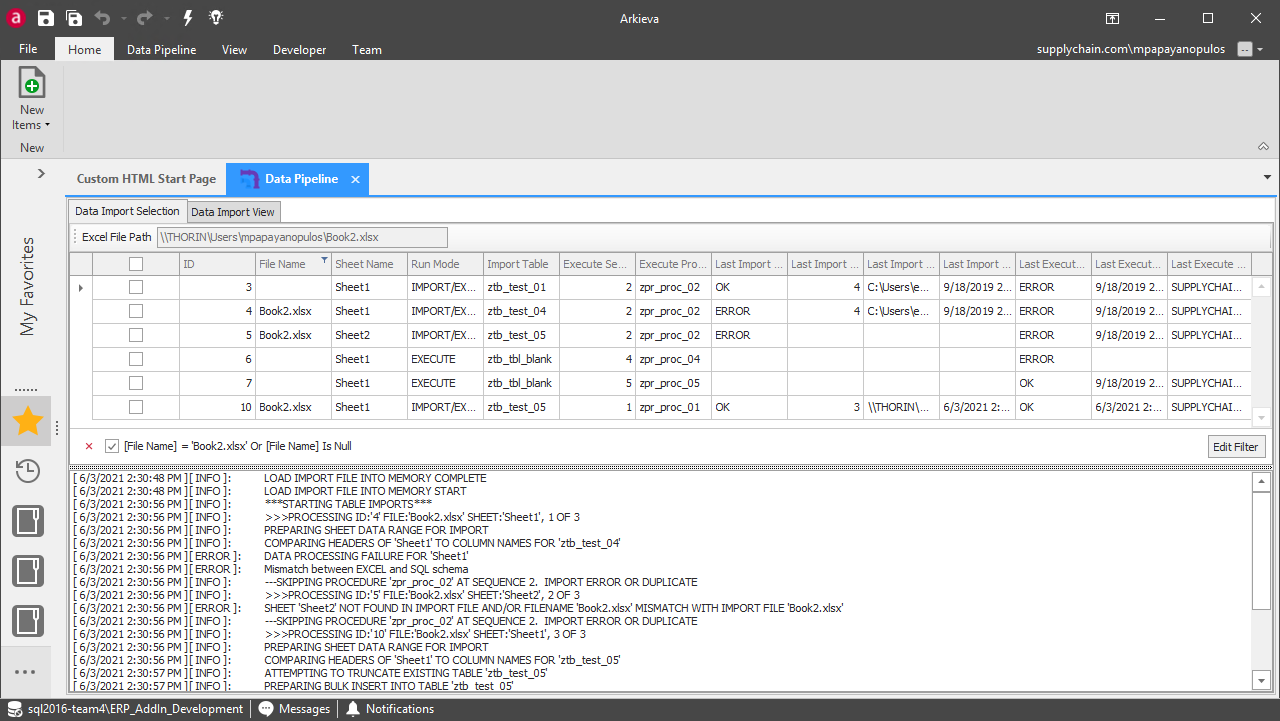
Task: Click the star Favorites icon
Action: pyautogui.click(x=27, y=422)
